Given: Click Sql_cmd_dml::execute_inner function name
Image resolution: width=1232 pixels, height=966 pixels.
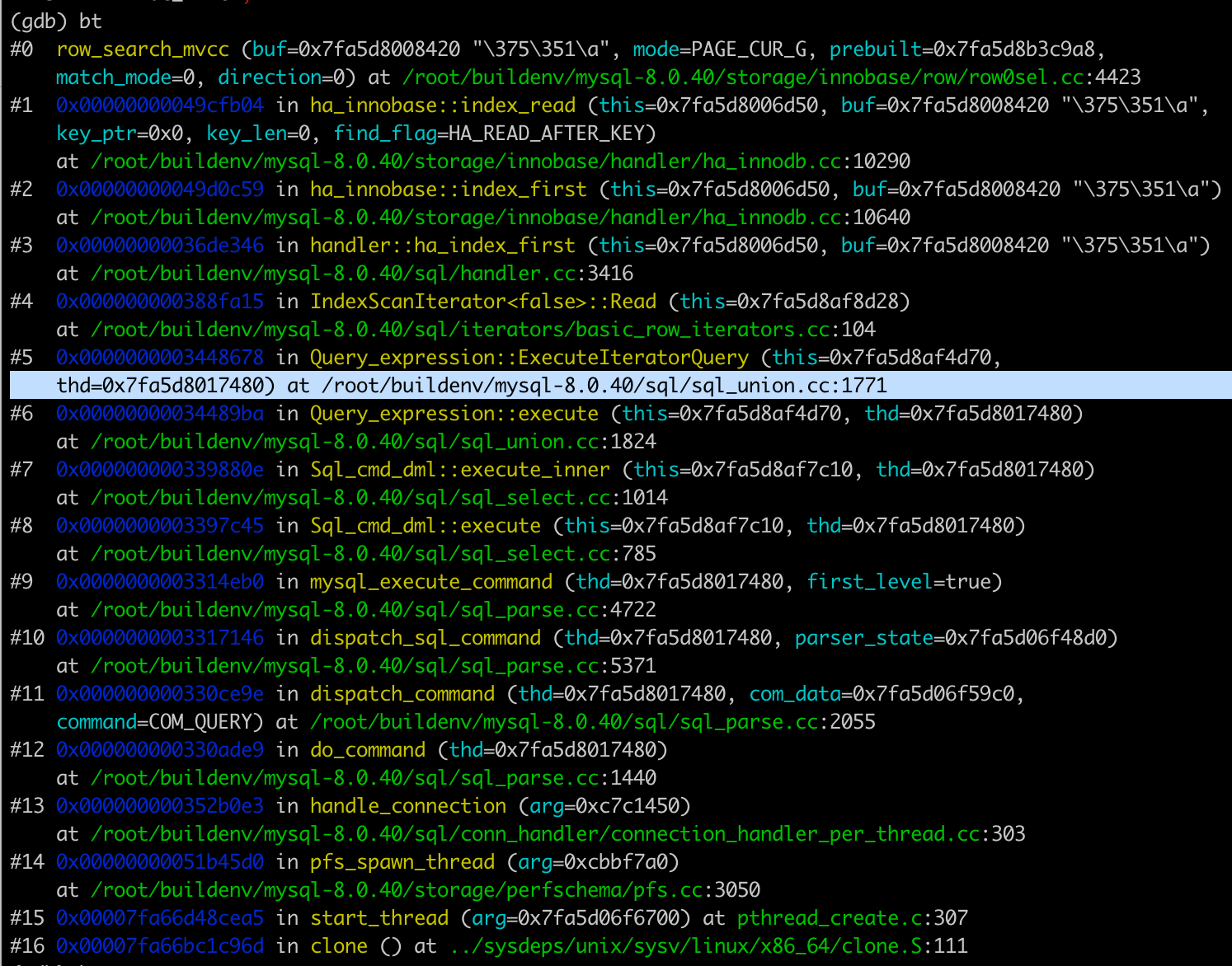Looking at the screenshot, I should (x=459, y=470).
